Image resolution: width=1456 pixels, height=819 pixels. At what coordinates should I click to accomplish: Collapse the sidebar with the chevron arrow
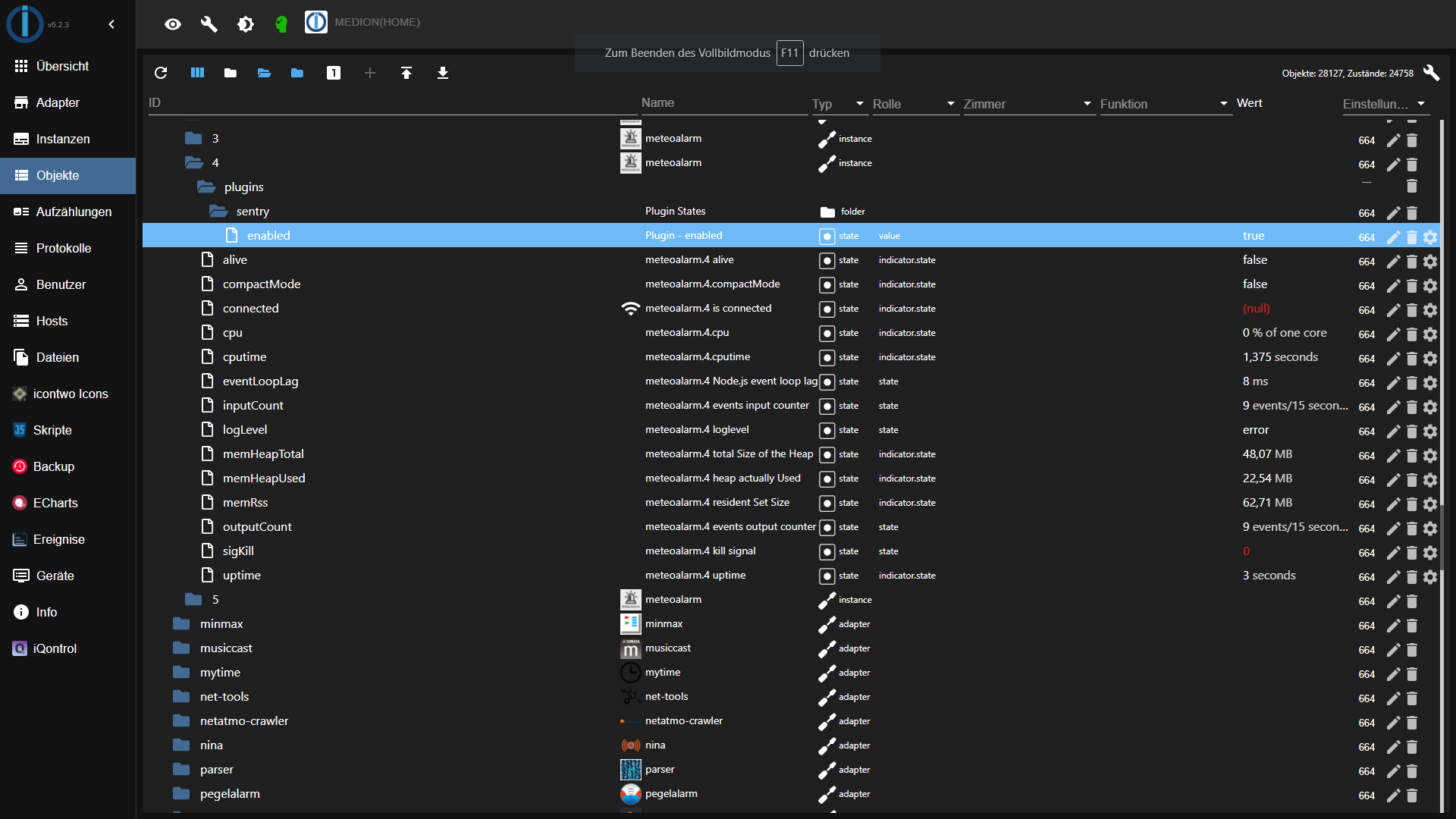point(111,24)
